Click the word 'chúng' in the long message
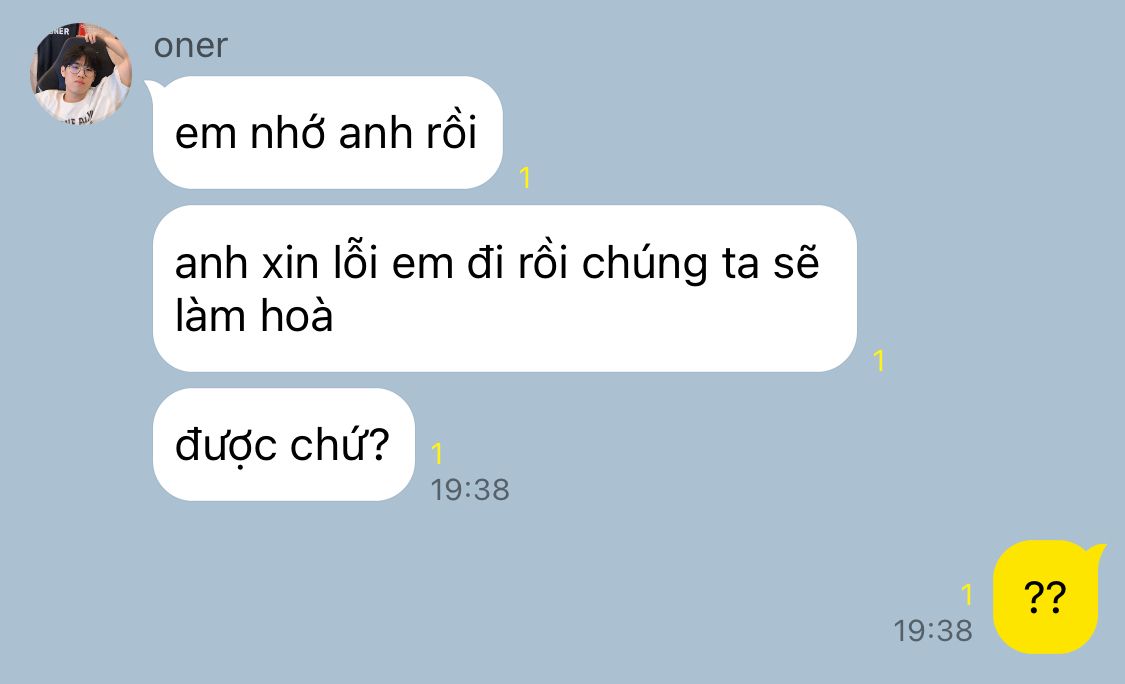 [644, 264]
